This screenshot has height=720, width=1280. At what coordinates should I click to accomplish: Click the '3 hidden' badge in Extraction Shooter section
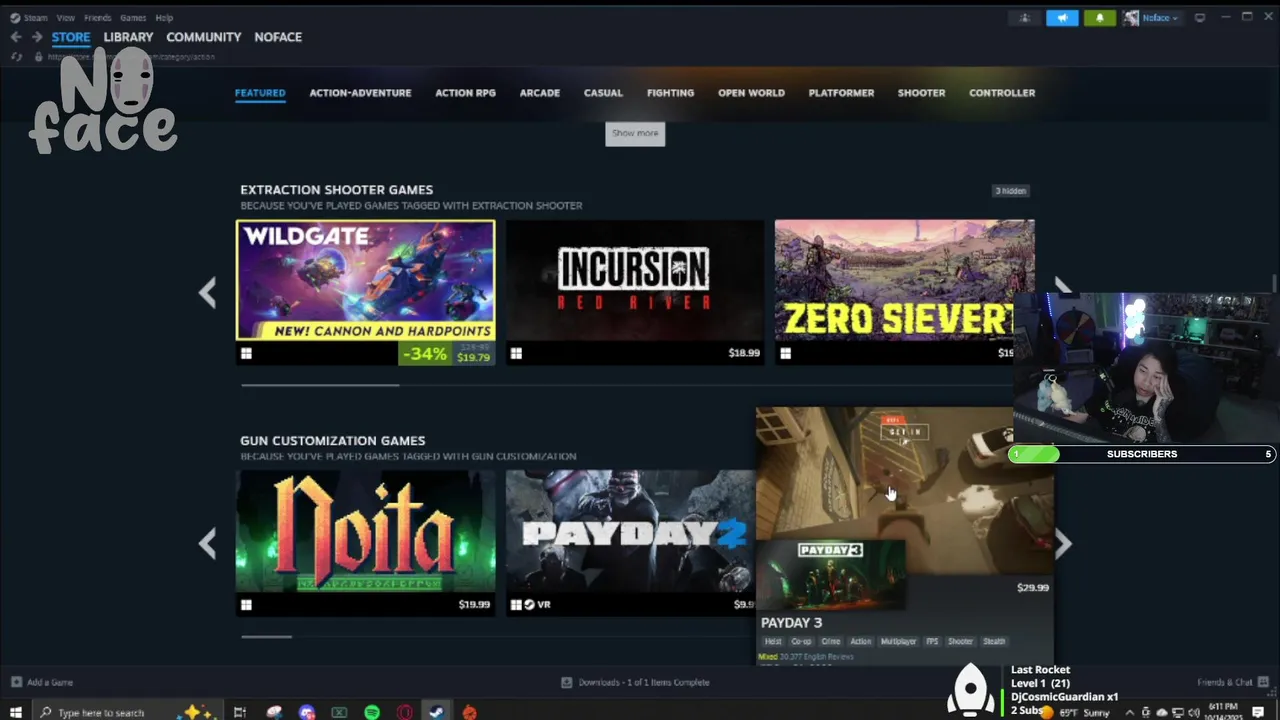point(1010,191)
